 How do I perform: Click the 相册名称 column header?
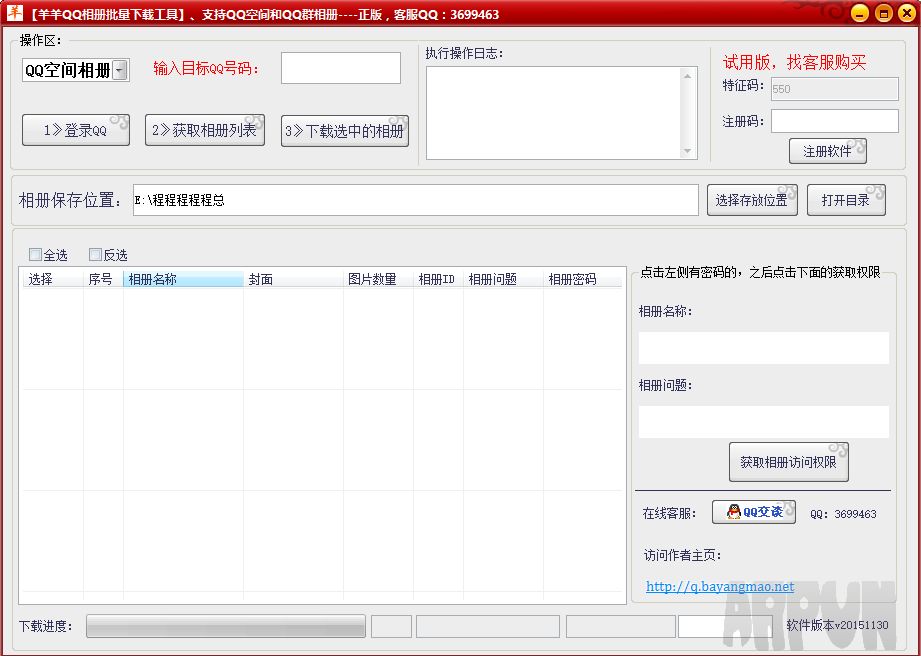pos(183,279)
